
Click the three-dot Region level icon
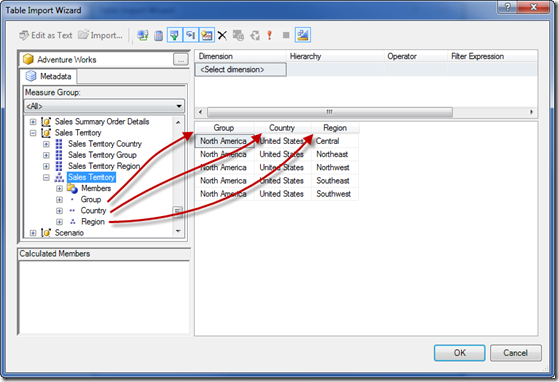tap(73, 222)
